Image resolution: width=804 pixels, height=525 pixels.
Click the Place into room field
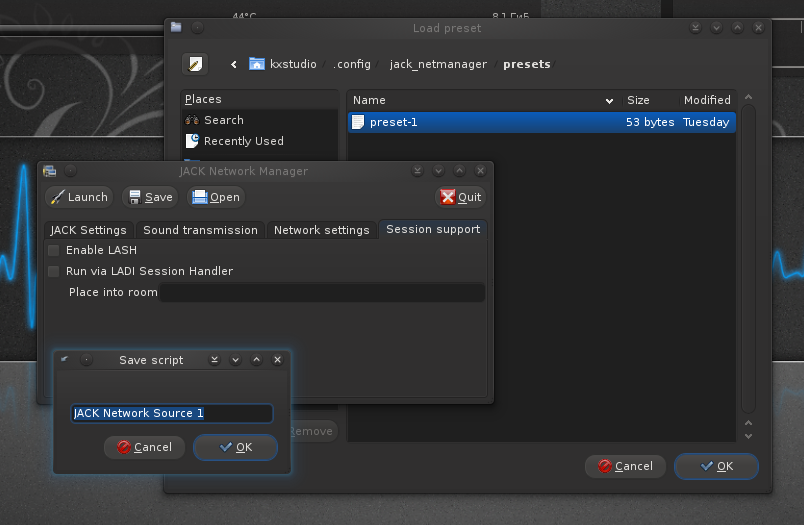pyautogui.click(x=322, y=292)
